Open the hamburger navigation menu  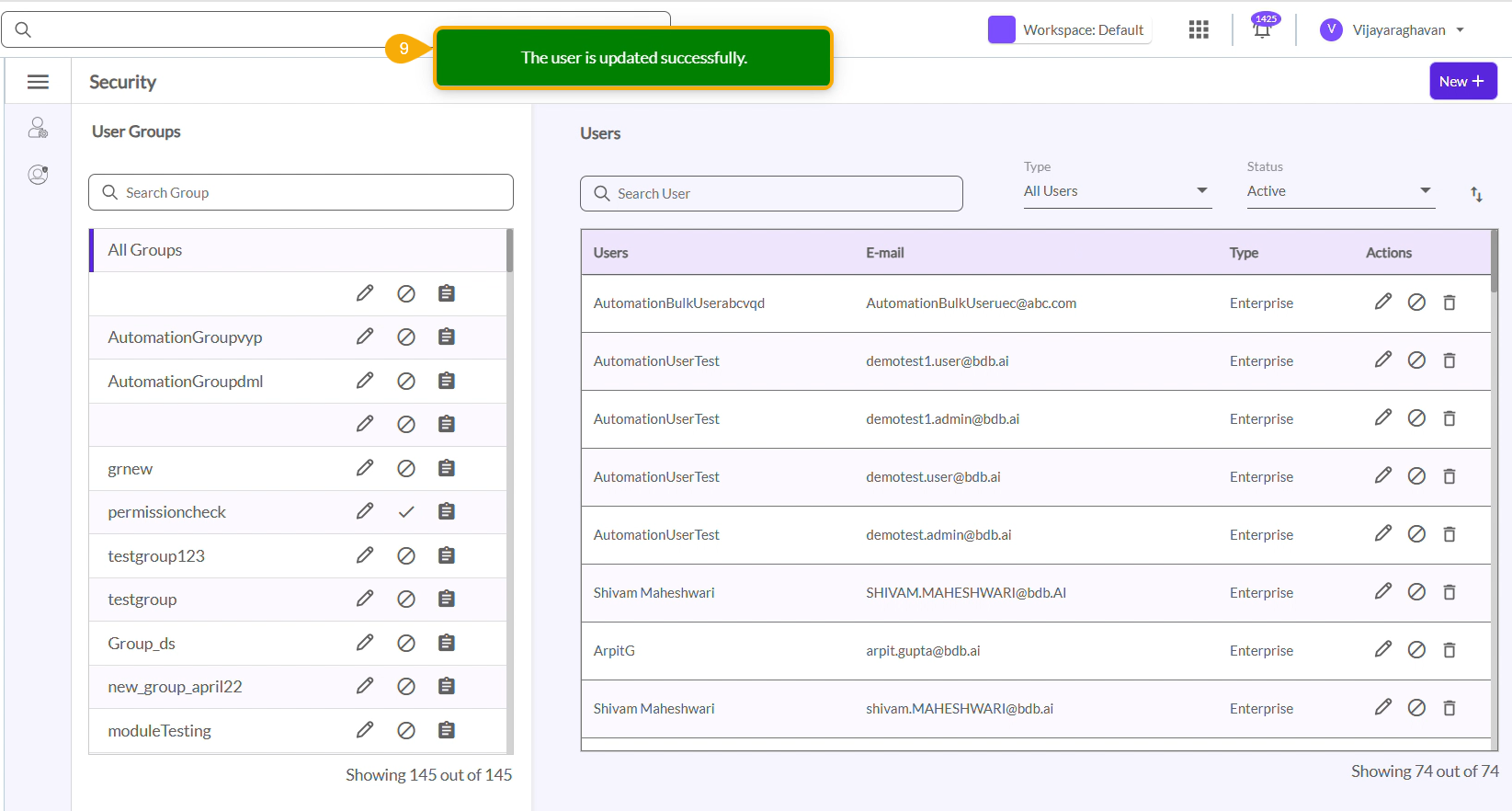(38, 82)
